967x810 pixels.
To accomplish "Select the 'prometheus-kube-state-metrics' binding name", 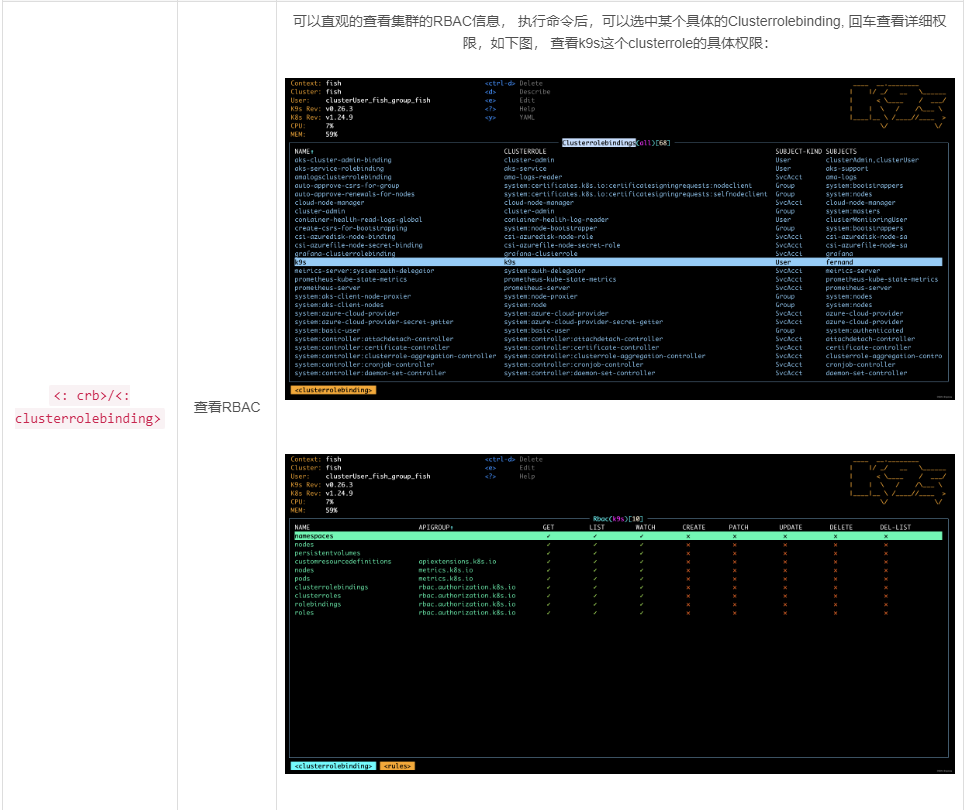I will click(351, 279).
